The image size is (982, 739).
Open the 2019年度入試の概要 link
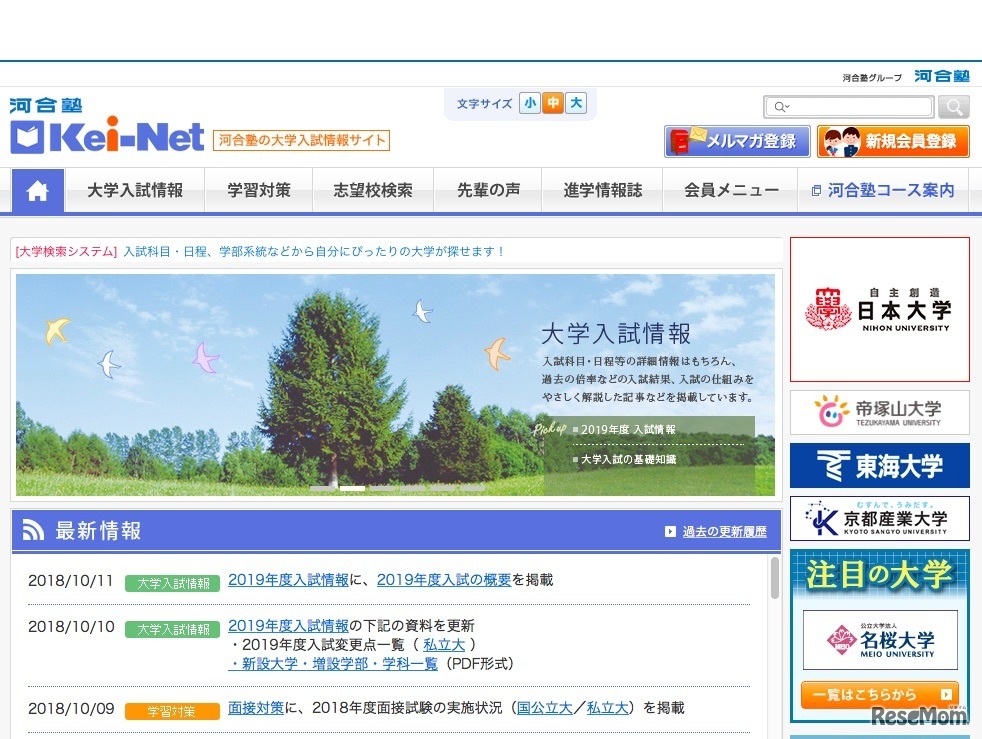click(x=444, y=580)
